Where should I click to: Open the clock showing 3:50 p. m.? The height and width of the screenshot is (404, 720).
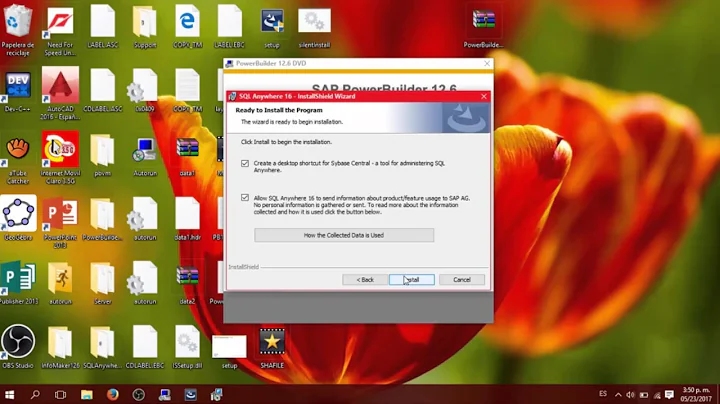coord(696,394)
